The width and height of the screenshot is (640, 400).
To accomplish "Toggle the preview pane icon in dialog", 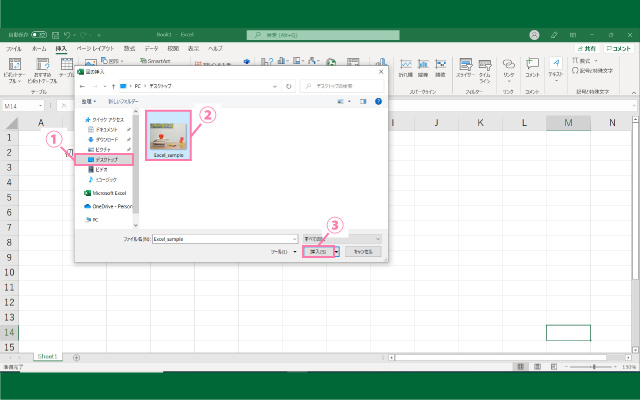I will [x=363, y=101].
